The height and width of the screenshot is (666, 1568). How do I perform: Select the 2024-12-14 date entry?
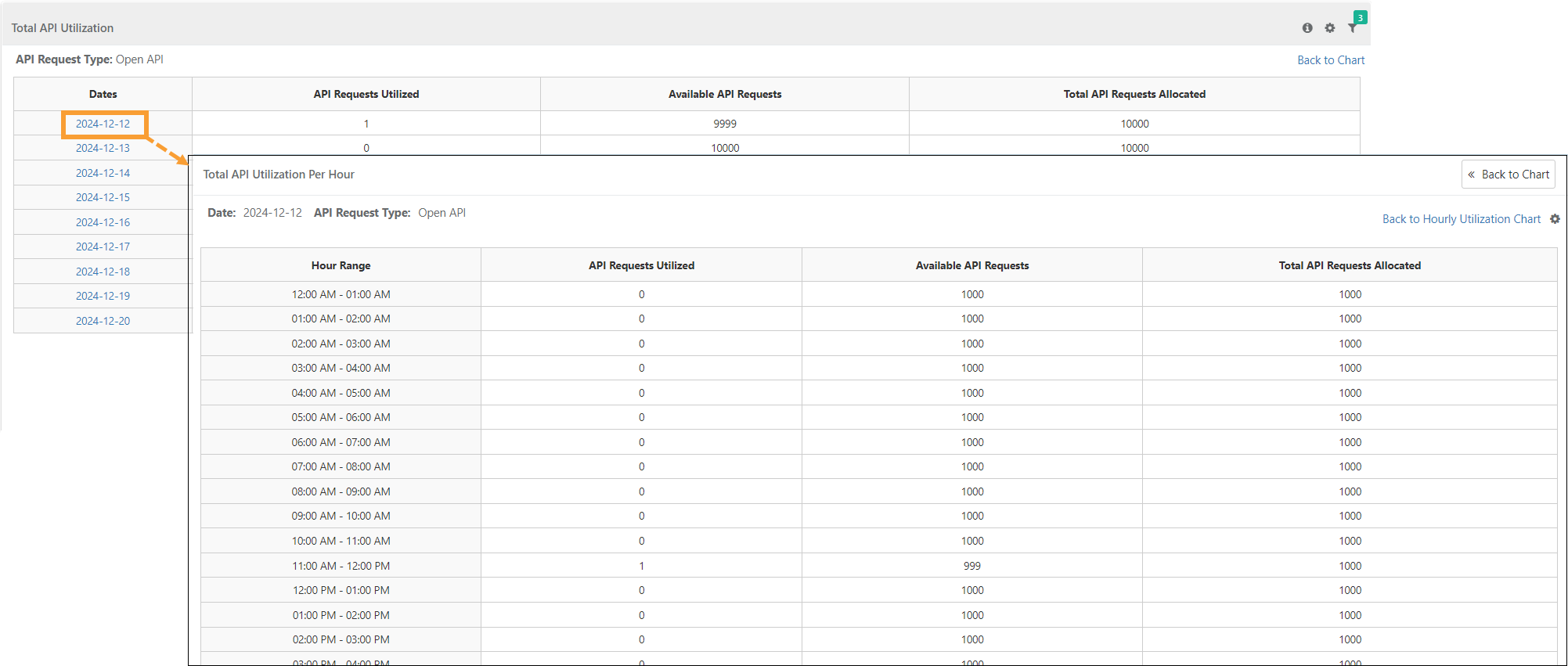pyautogui.click(x=103, y=173)
